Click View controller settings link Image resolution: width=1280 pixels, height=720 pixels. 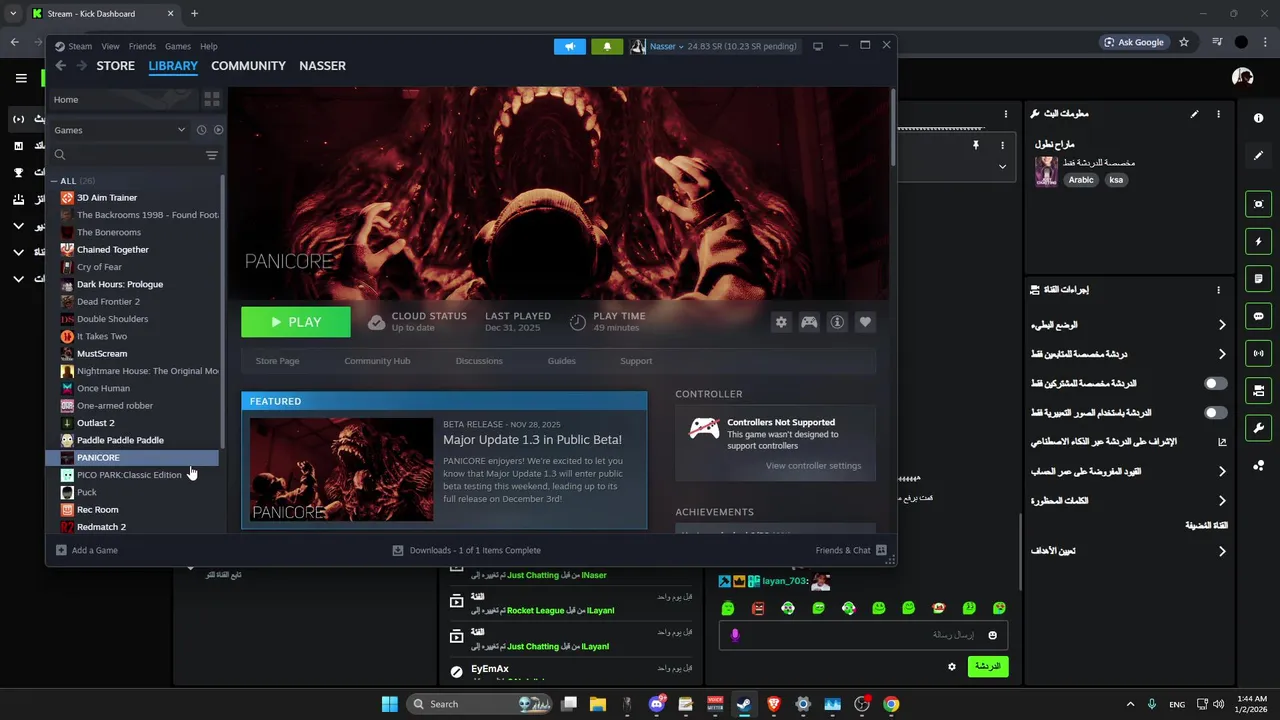[x=813, y=466]
